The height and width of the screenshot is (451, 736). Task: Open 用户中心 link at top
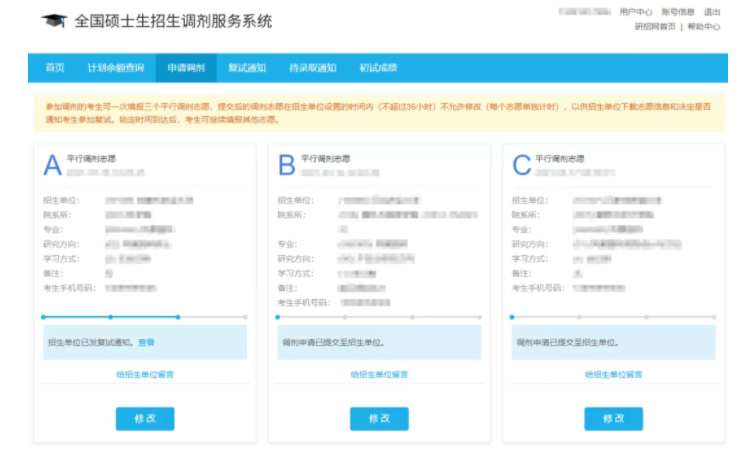636,12
